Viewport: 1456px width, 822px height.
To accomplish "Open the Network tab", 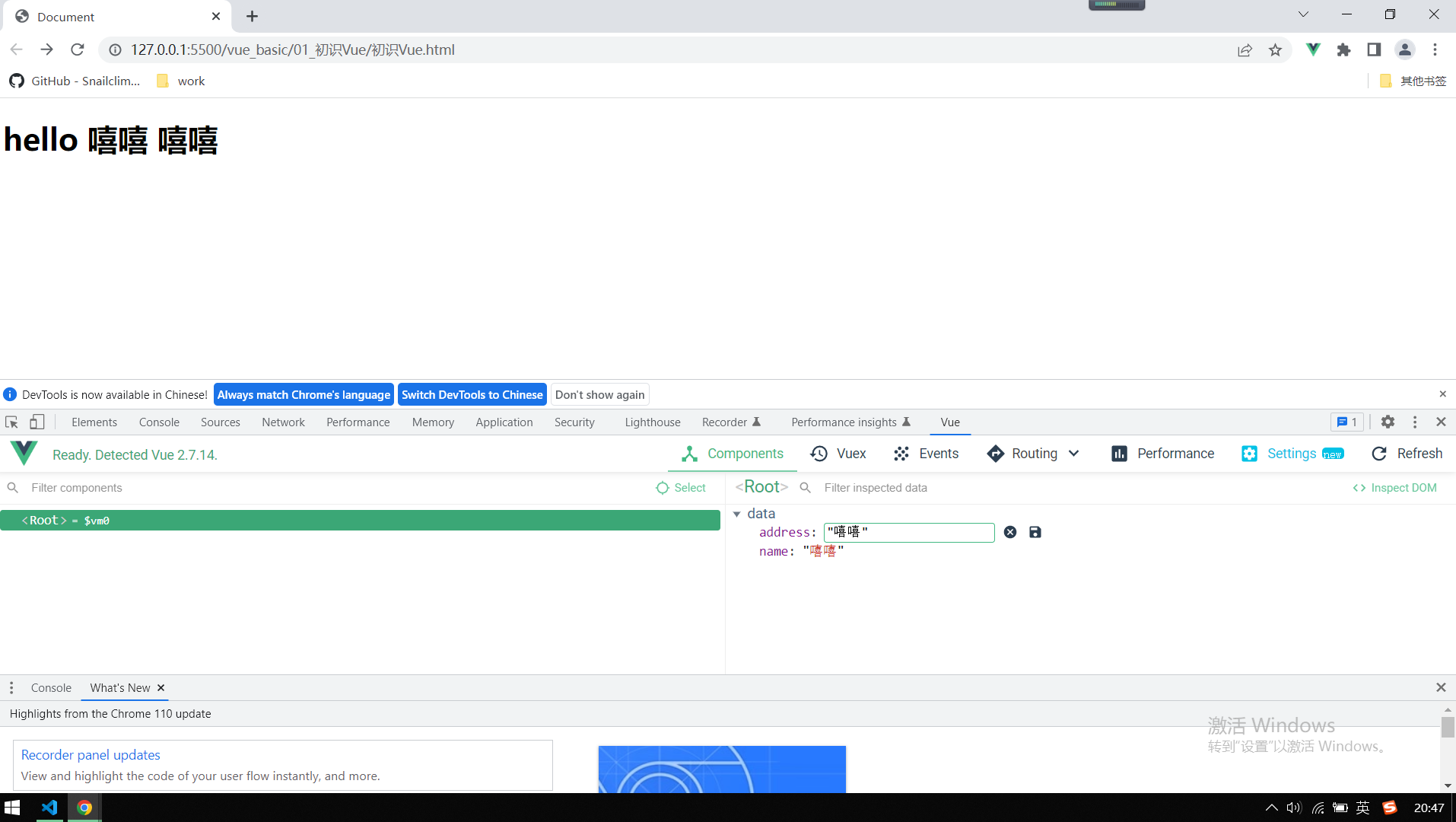I will [283, 422].
